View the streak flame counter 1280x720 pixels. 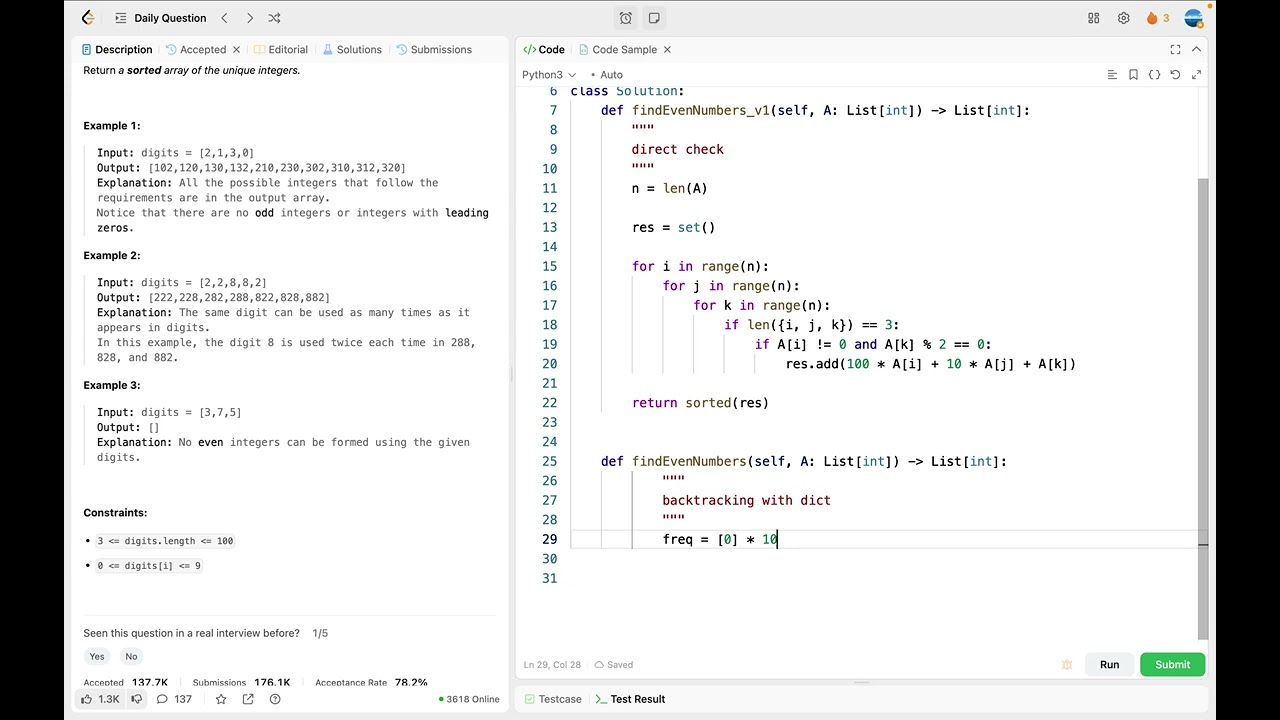click(1158, 18)
